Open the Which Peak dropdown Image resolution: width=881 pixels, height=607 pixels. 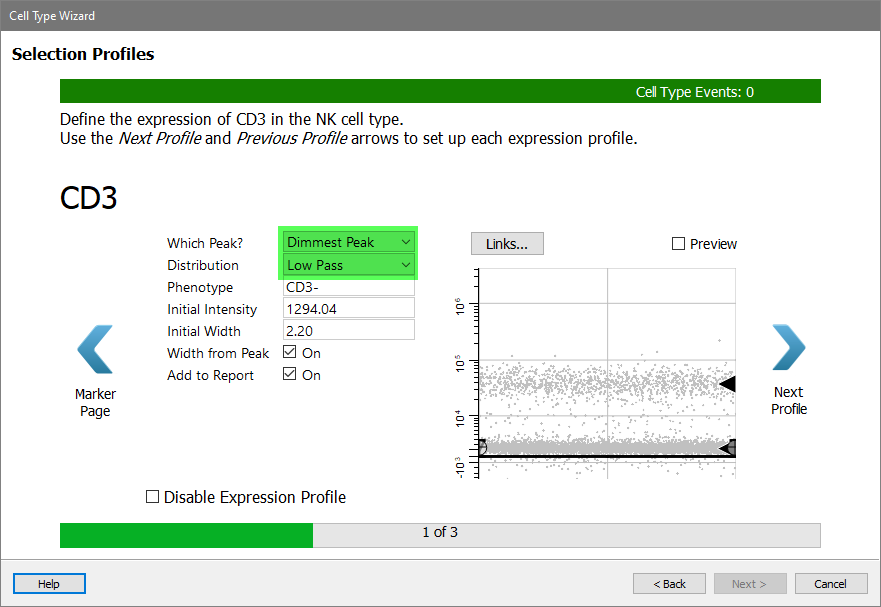[x=348, y=242]
